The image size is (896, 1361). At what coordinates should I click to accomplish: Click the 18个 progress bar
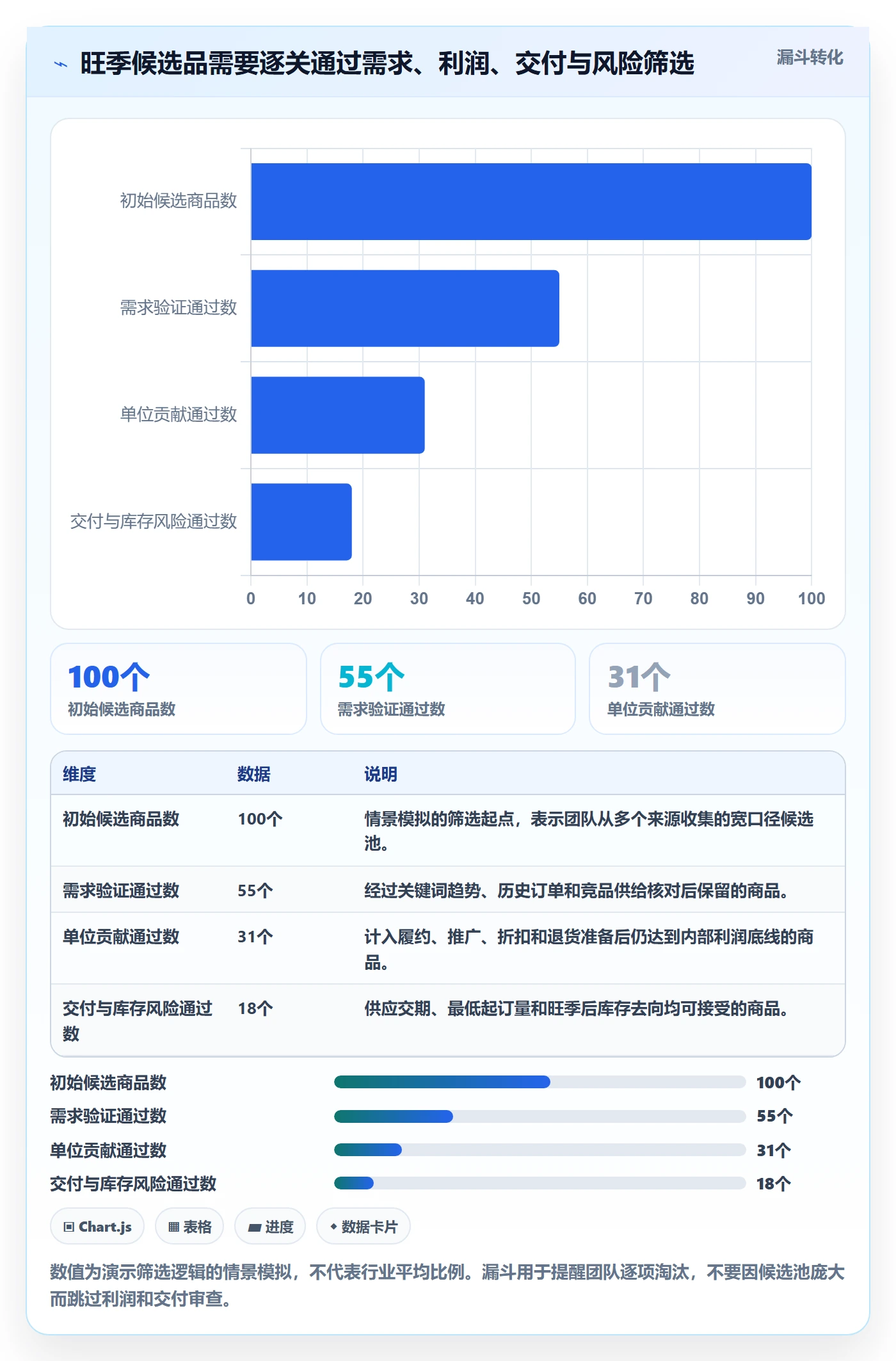coord(540,1183)
